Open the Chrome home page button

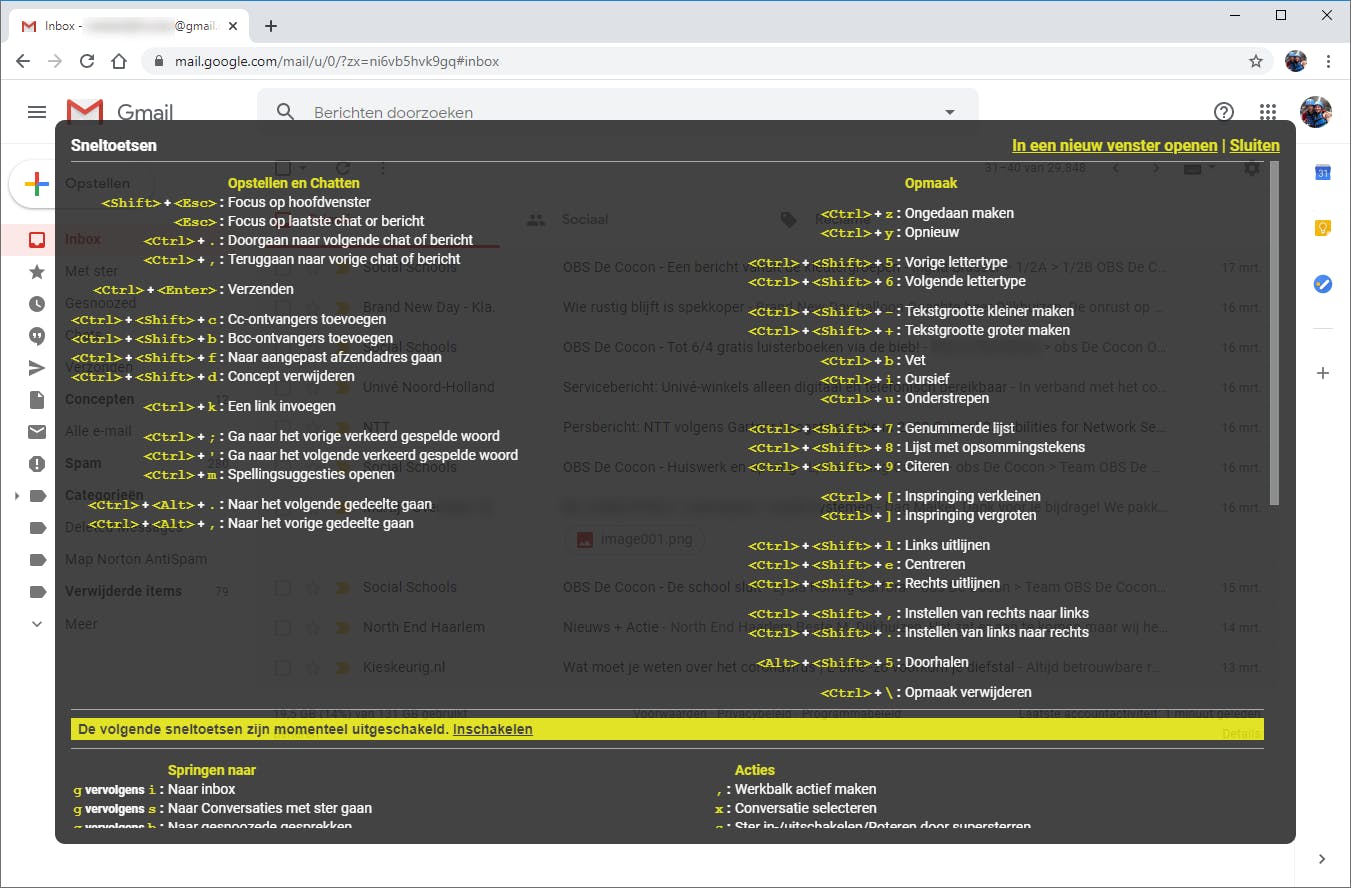[x=119, y=61]
